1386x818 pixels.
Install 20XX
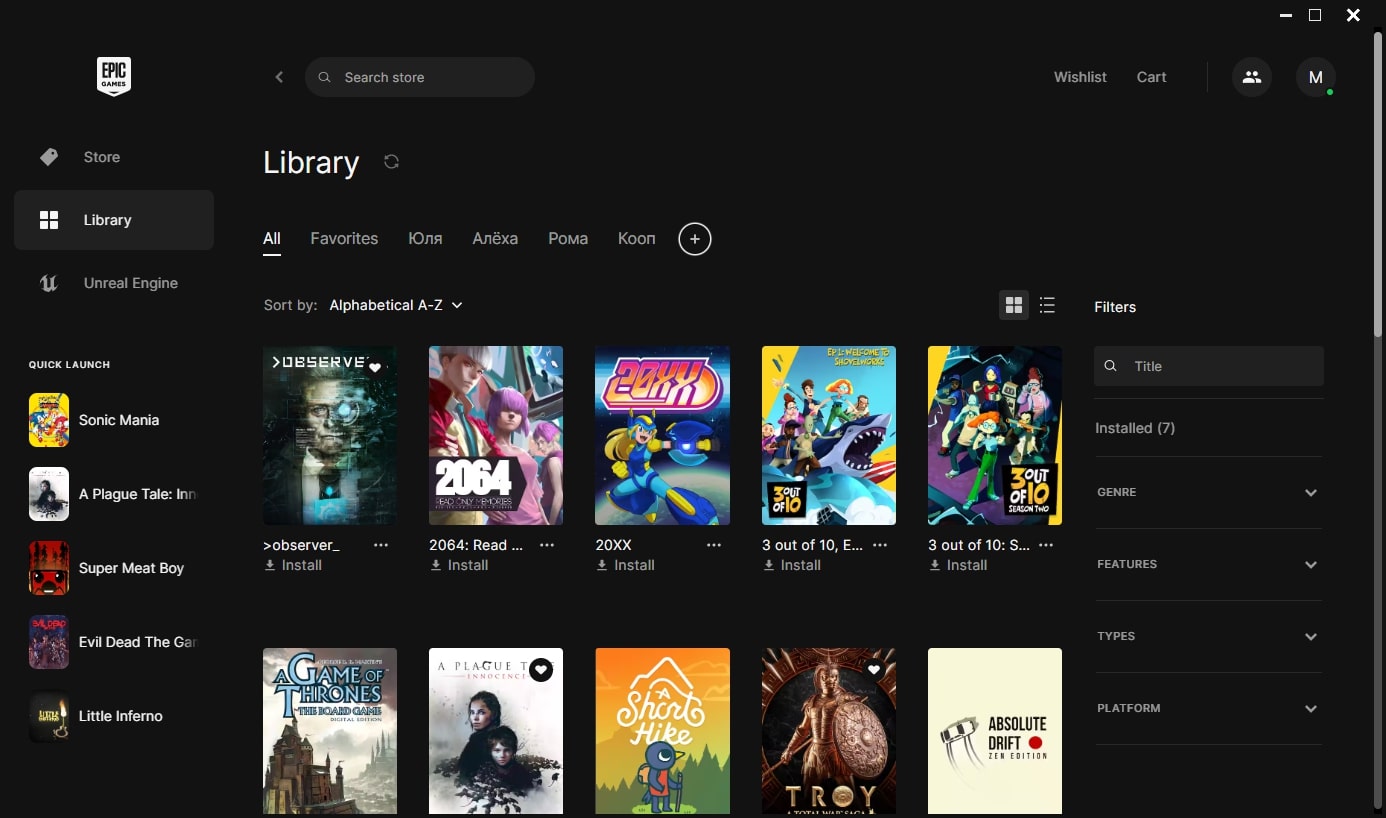pos(625,565)
